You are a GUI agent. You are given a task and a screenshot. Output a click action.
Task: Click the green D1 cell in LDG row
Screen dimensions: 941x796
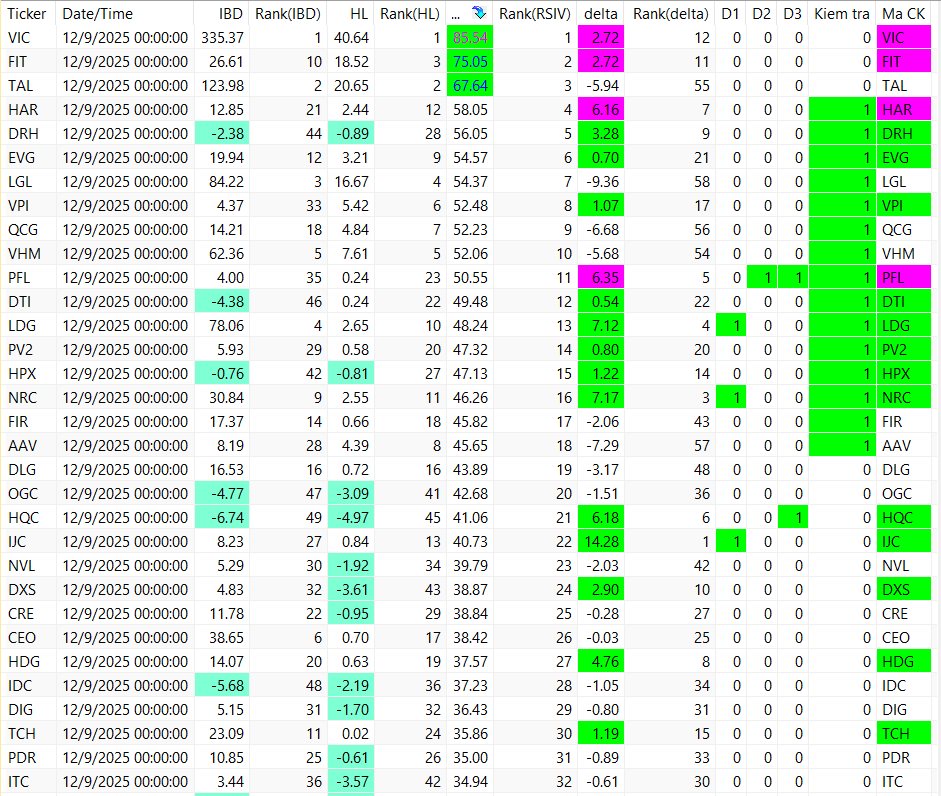pyautogui.click(x=731, y=326)
